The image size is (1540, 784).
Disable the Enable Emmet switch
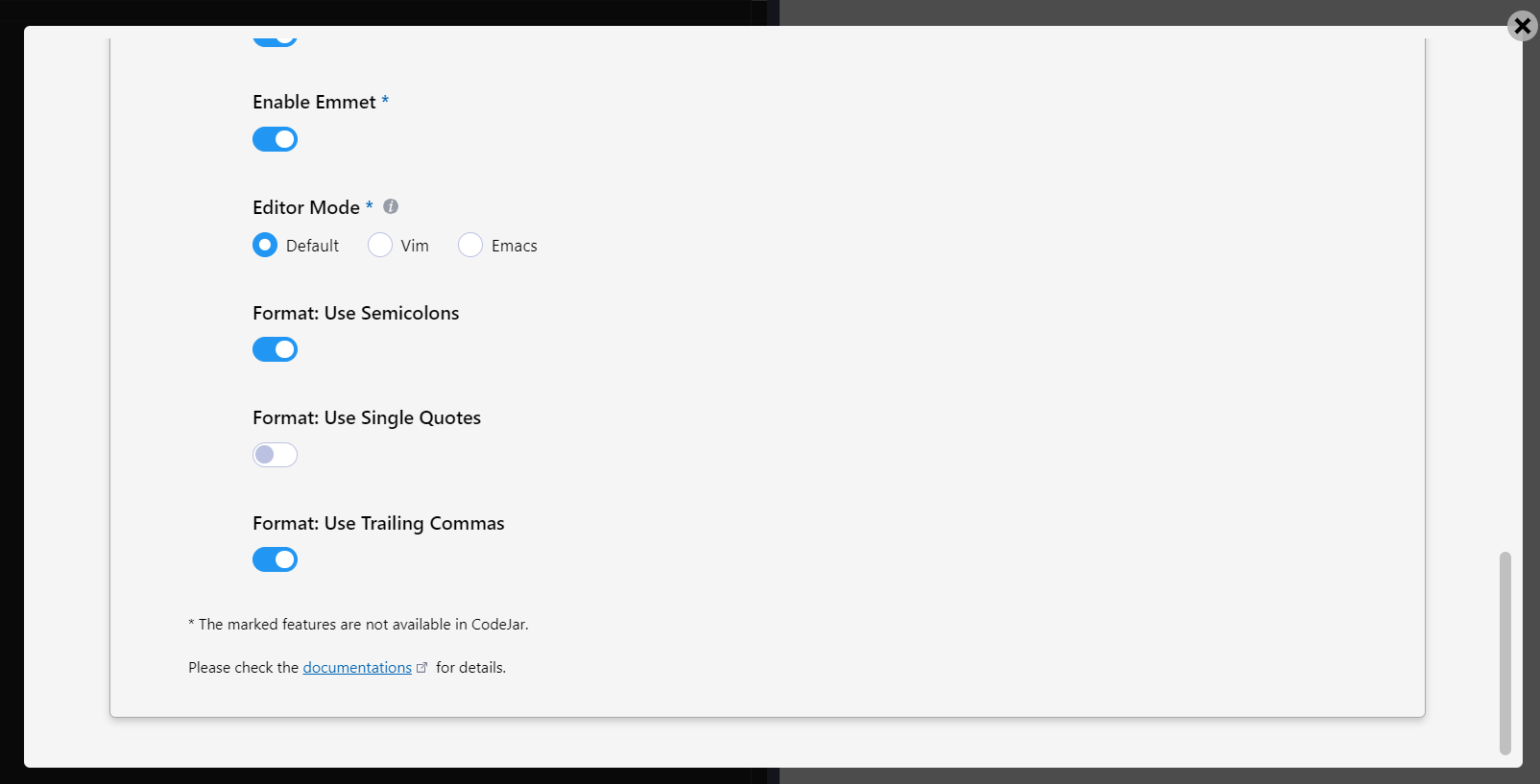275,139
